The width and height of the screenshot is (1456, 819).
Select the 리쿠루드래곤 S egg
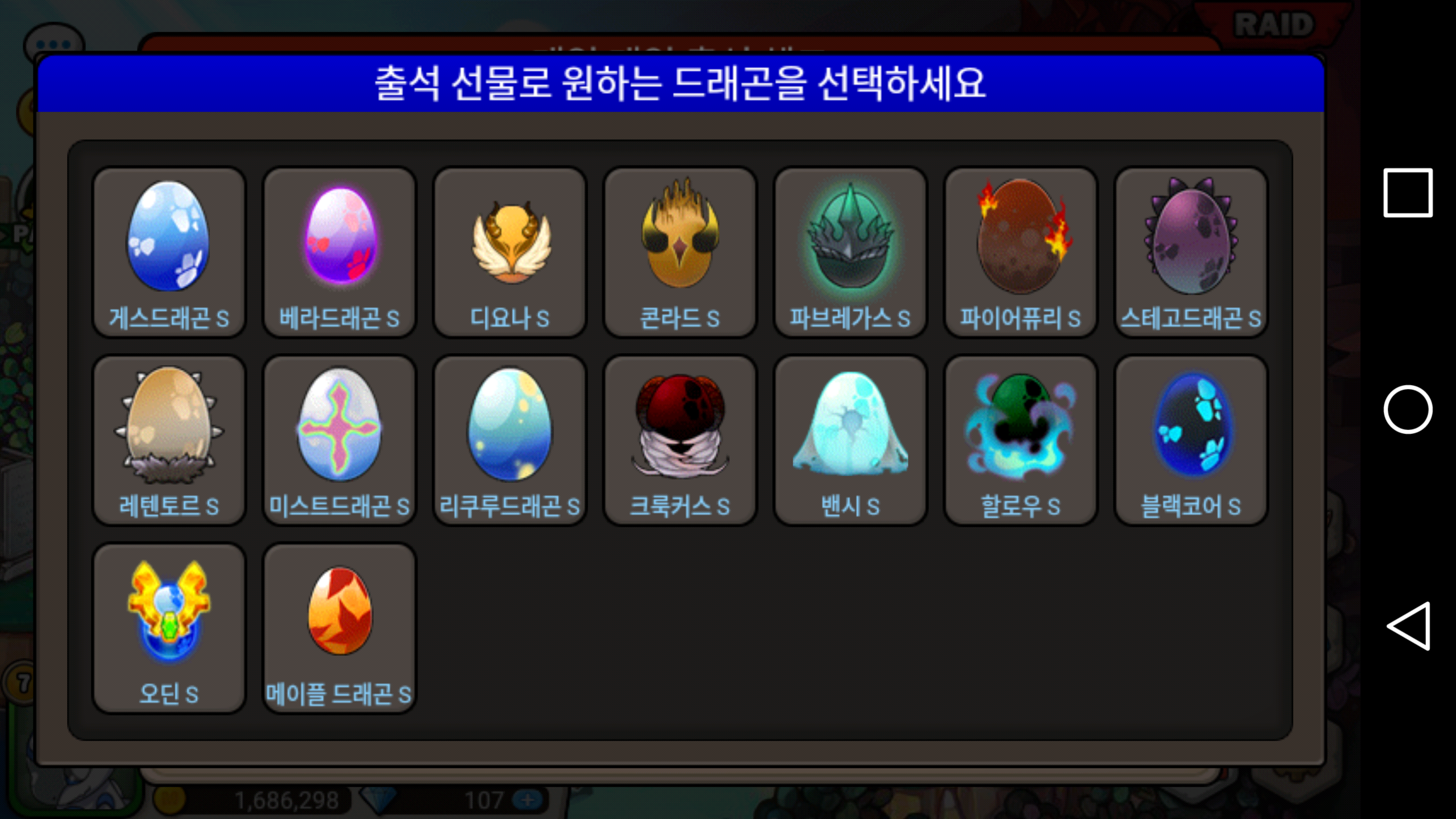point(510,440)
